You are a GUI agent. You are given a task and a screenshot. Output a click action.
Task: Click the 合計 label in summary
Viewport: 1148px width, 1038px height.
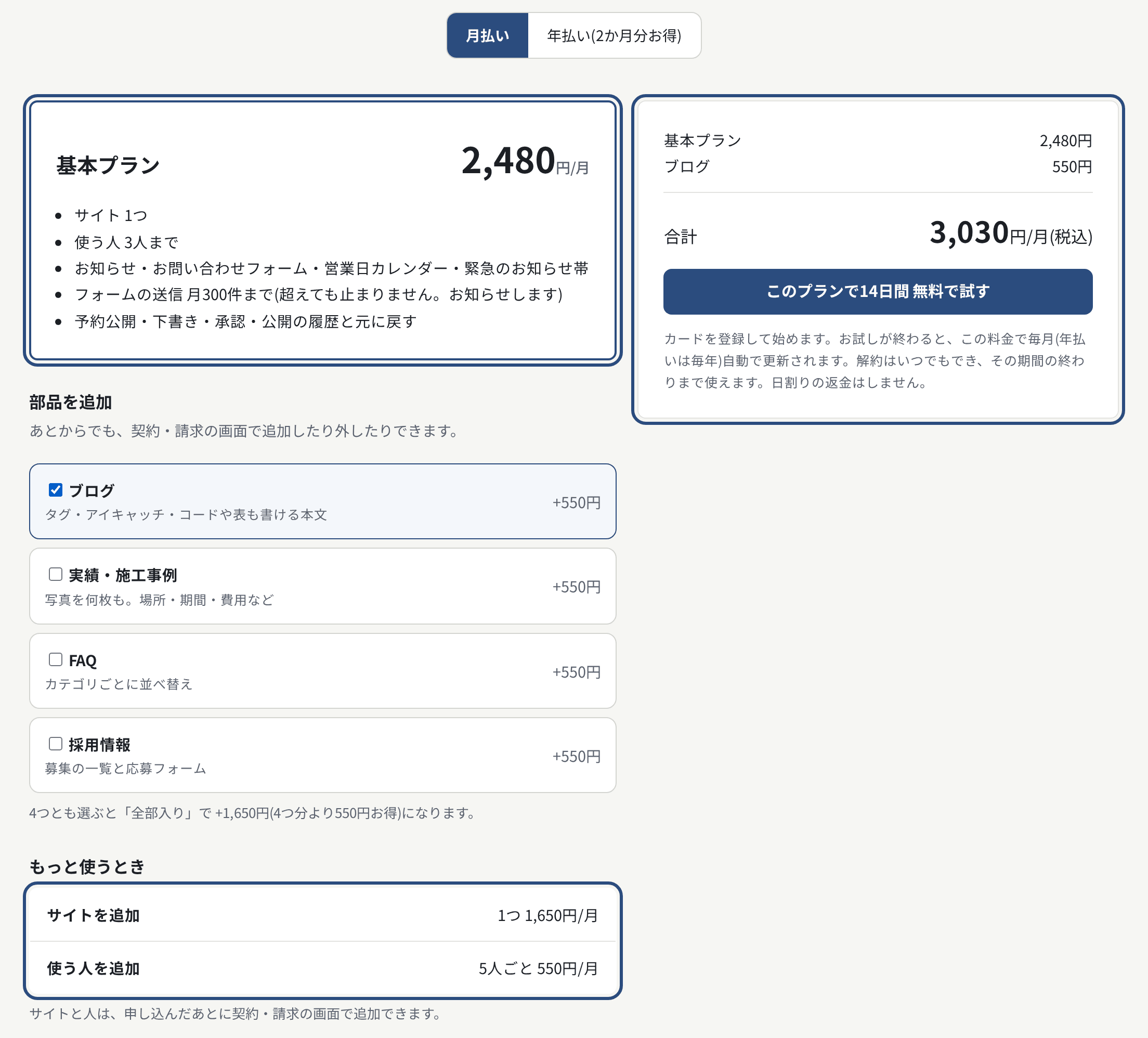[x=681, y=237]
